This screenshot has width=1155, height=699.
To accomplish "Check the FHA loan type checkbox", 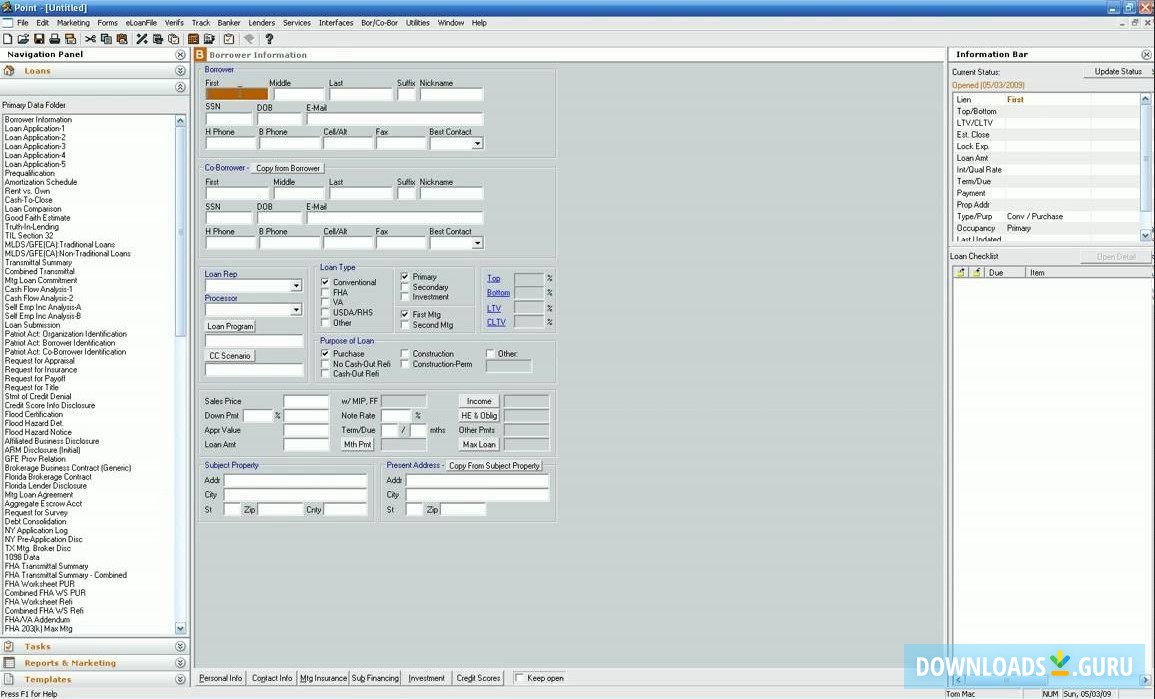I will click(325, 292).
